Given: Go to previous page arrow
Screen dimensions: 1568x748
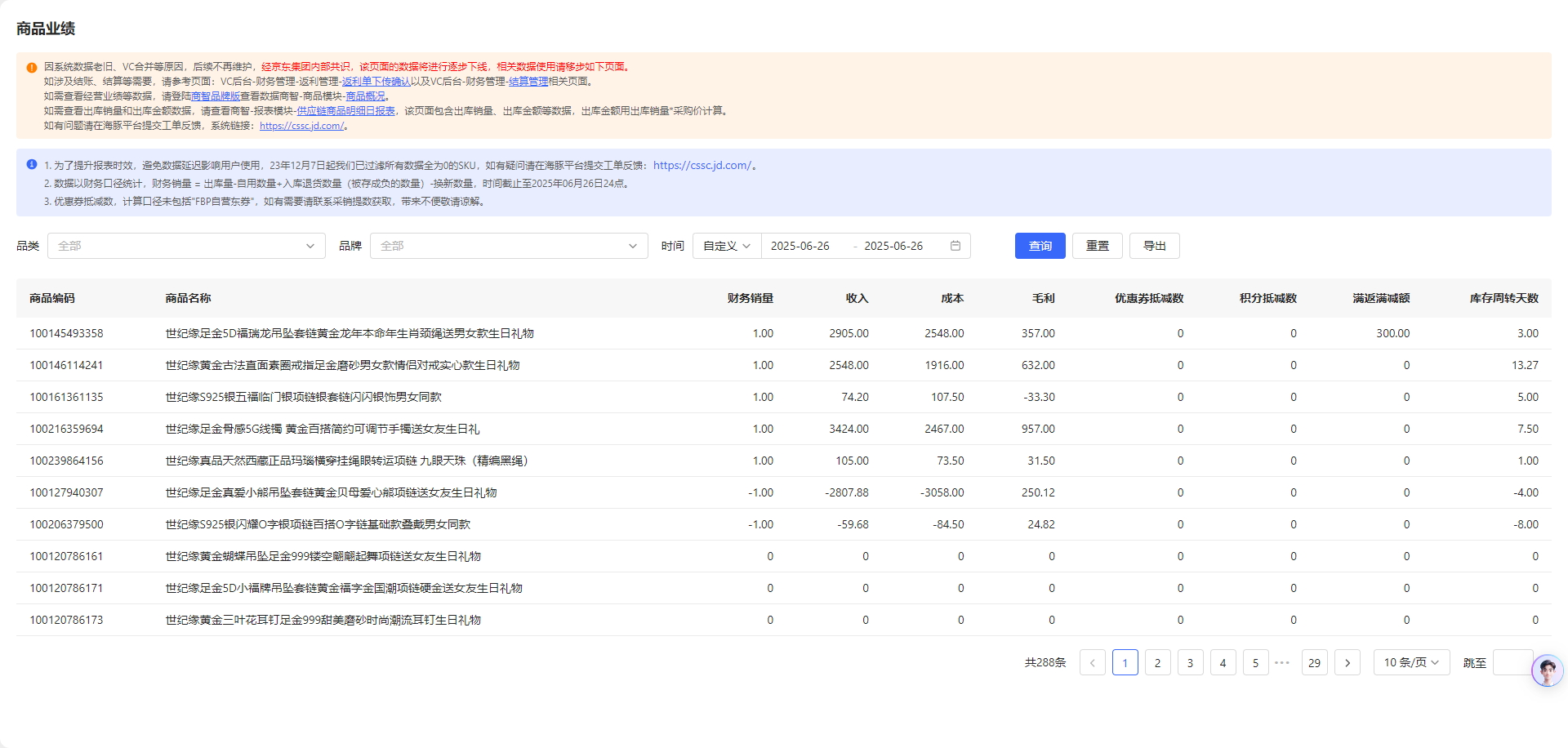Looking at the screenshot, I should (x=1092, y=663).
